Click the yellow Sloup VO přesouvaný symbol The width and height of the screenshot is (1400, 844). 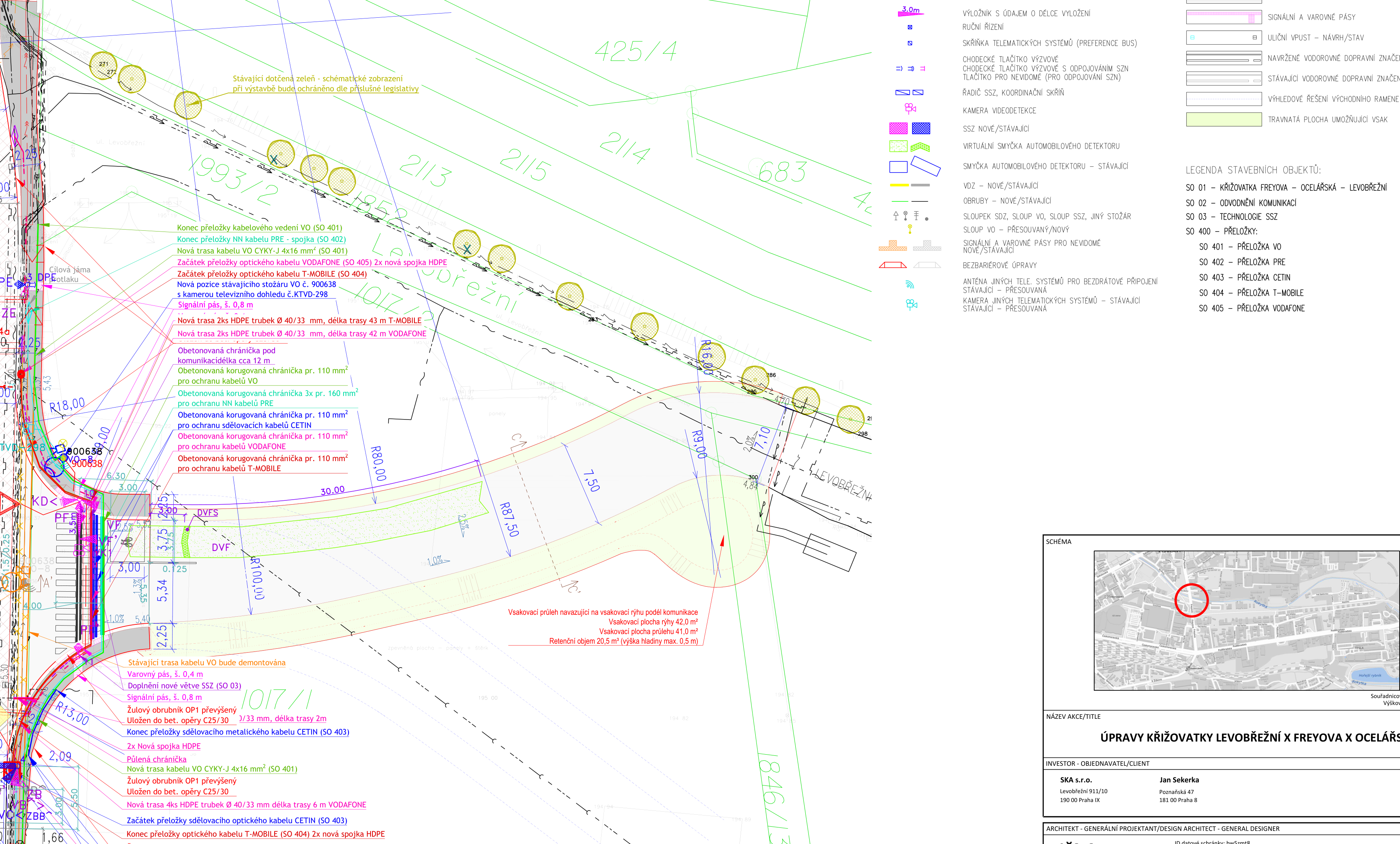tap(910, 229)
